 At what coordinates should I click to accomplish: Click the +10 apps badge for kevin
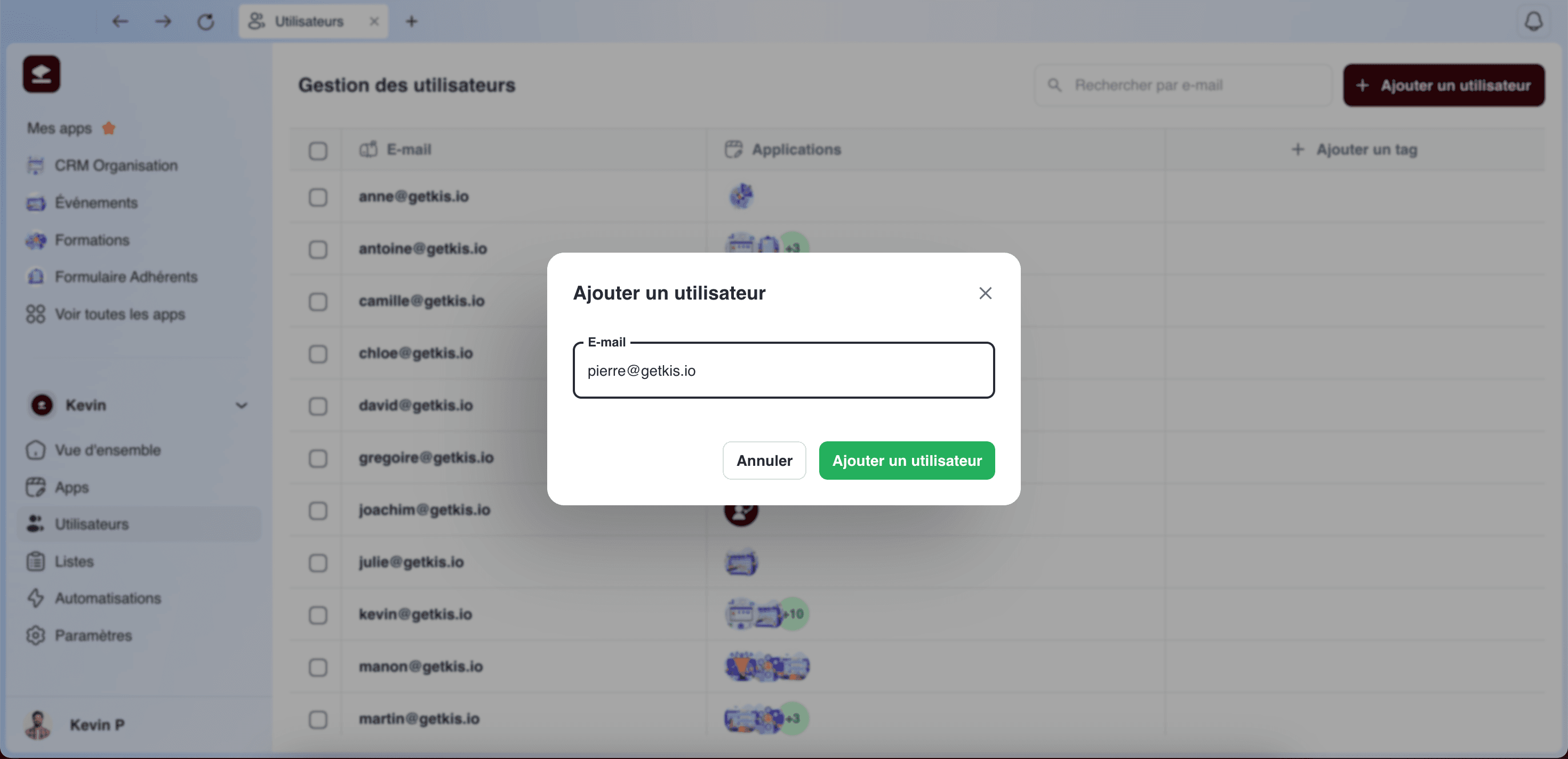point(794,613)
